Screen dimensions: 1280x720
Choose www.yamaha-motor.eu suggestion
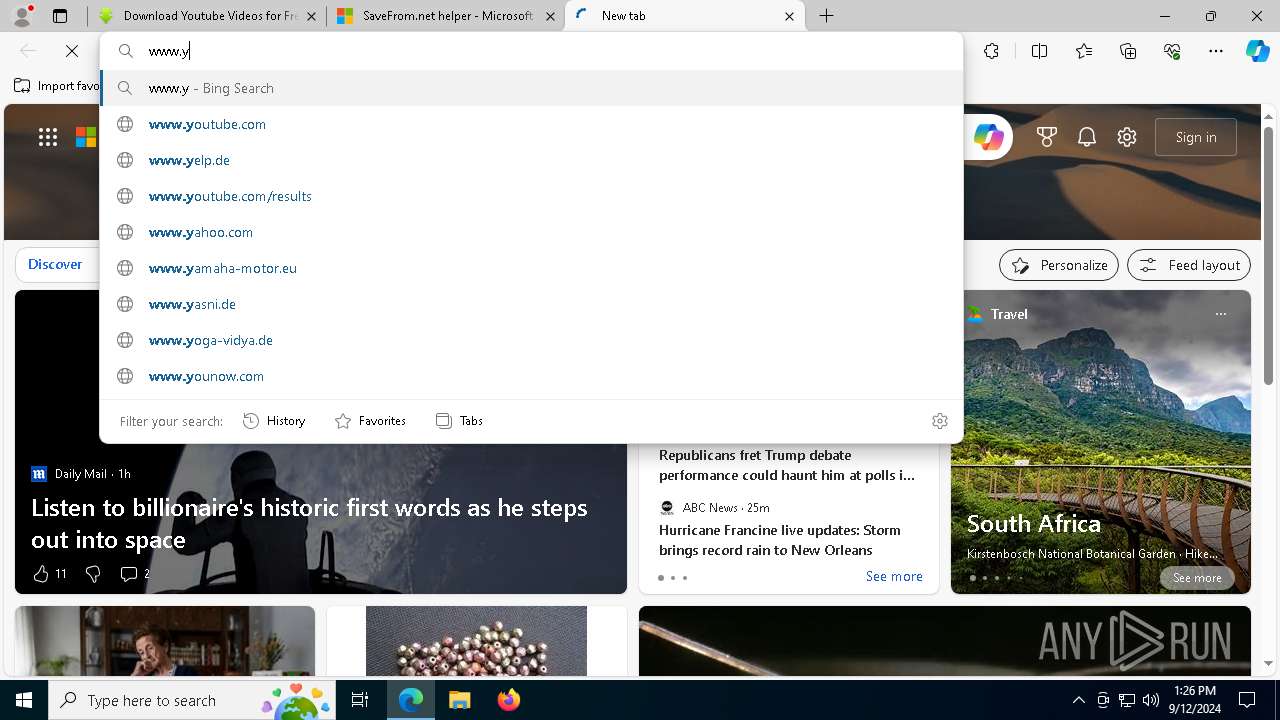click(531, 268)
